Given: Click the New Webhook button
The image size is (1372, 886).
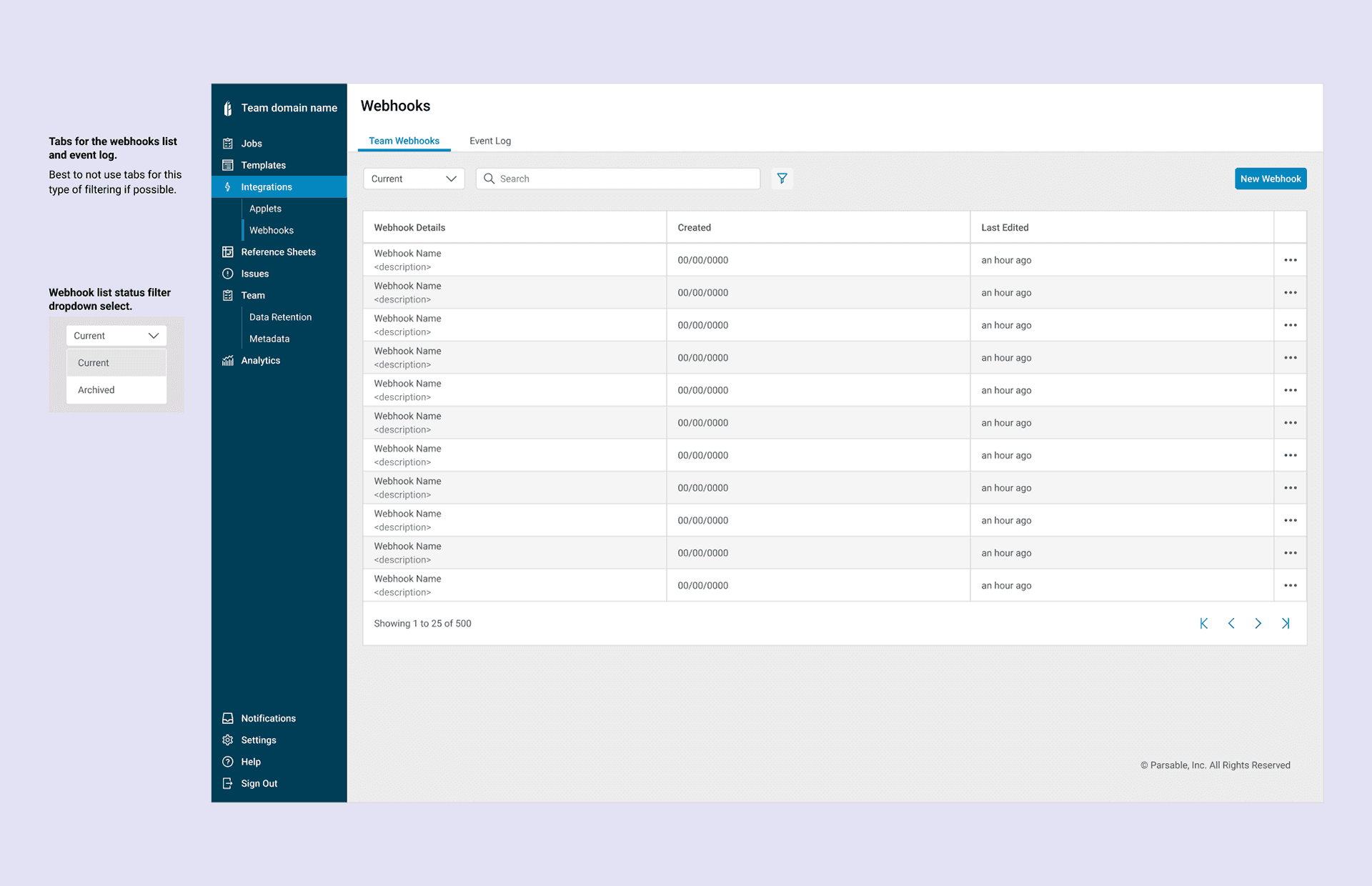Looking at the screenshot, I should [x=1271, y=179].
